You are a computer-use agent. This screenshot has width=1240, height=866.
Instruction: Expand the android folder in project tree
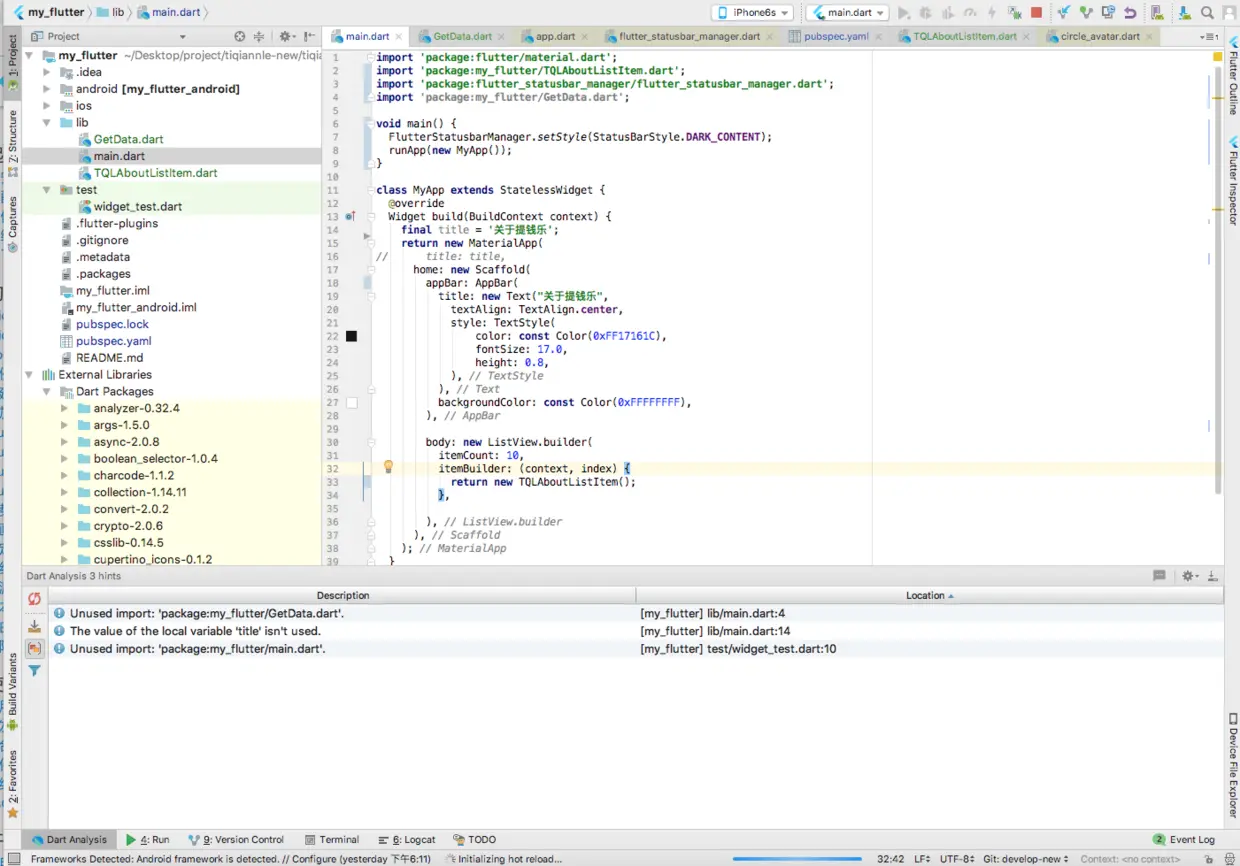coord(47,89)
